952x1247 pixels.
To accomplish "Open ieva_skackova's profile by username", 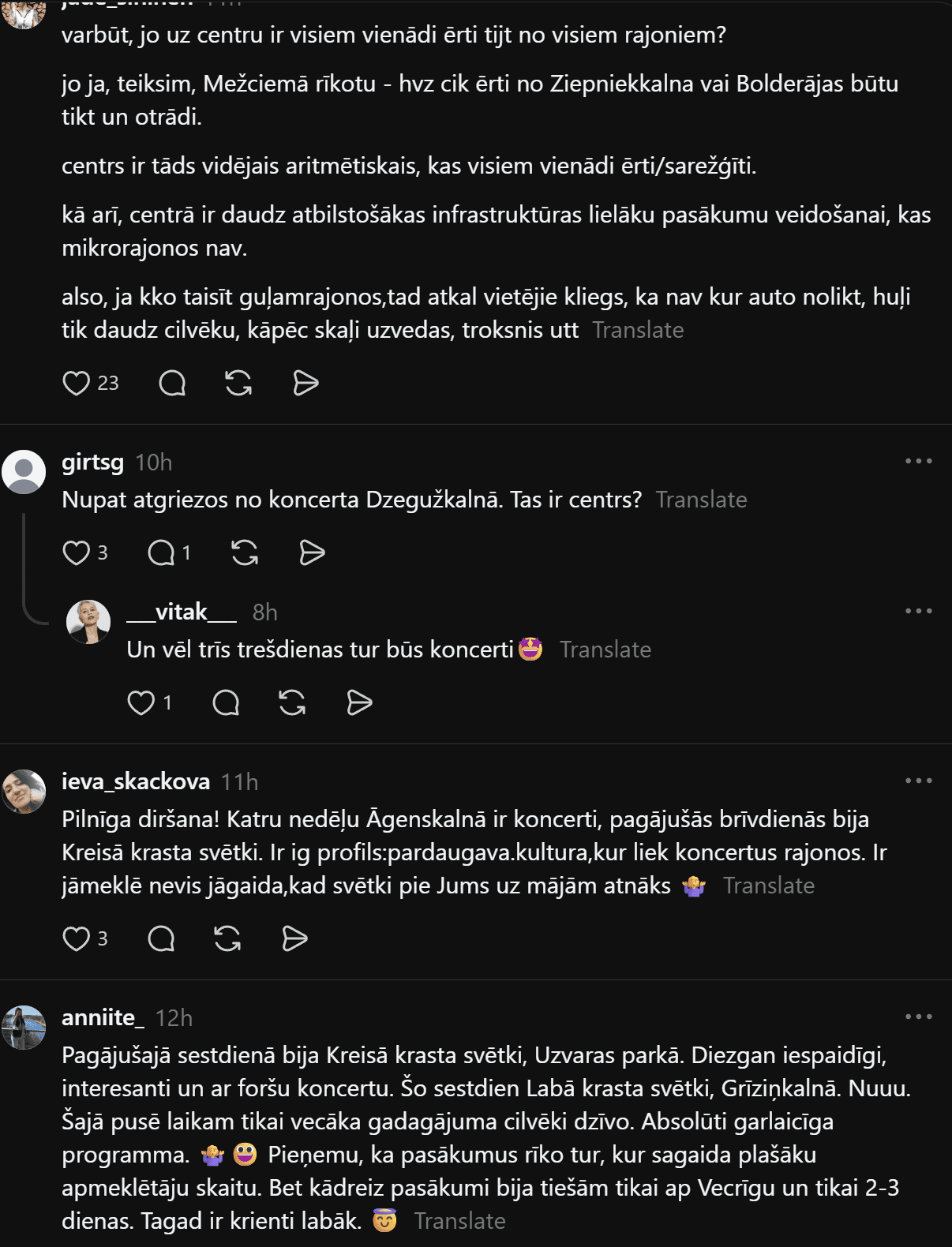I will (136, 781).
